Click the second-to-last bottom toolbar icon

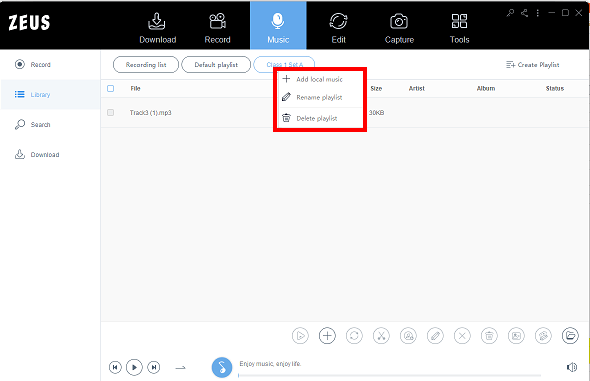point(543,335)
